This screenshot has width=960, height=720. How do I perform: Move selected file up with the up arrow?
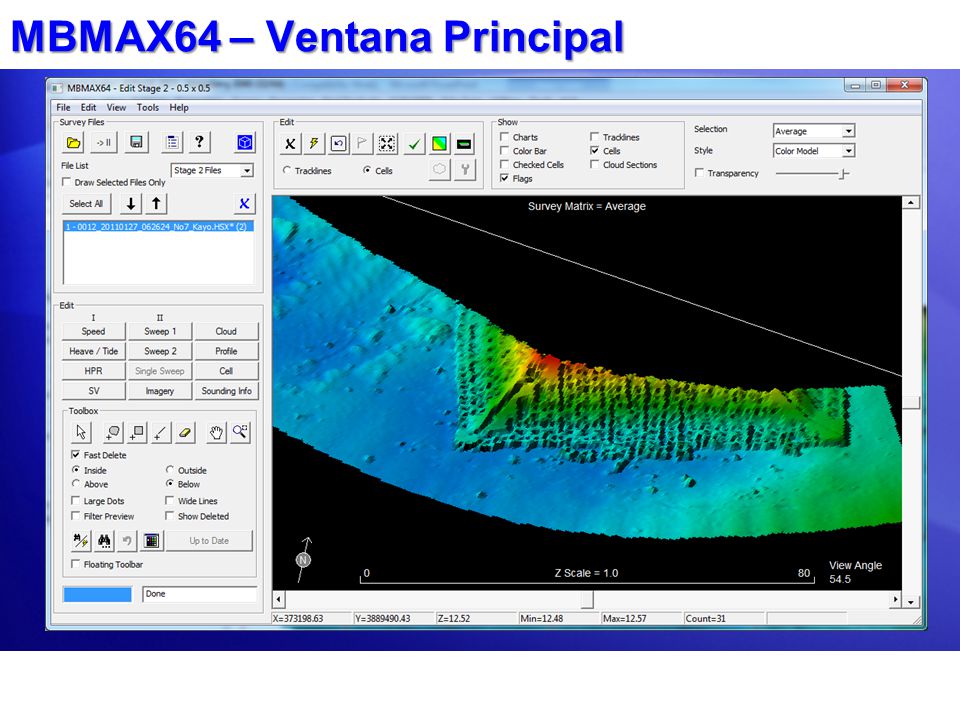click(156, 204)
